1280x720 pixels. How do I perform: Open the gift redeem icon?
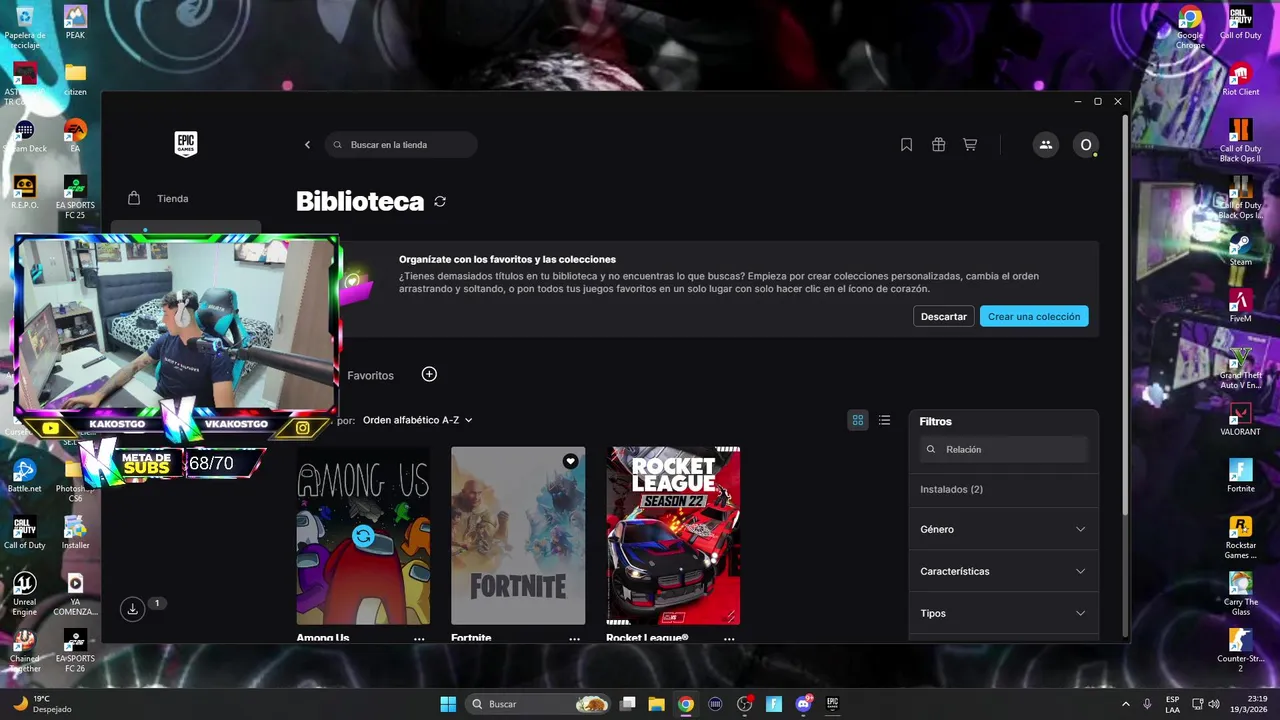coord(938,145)
